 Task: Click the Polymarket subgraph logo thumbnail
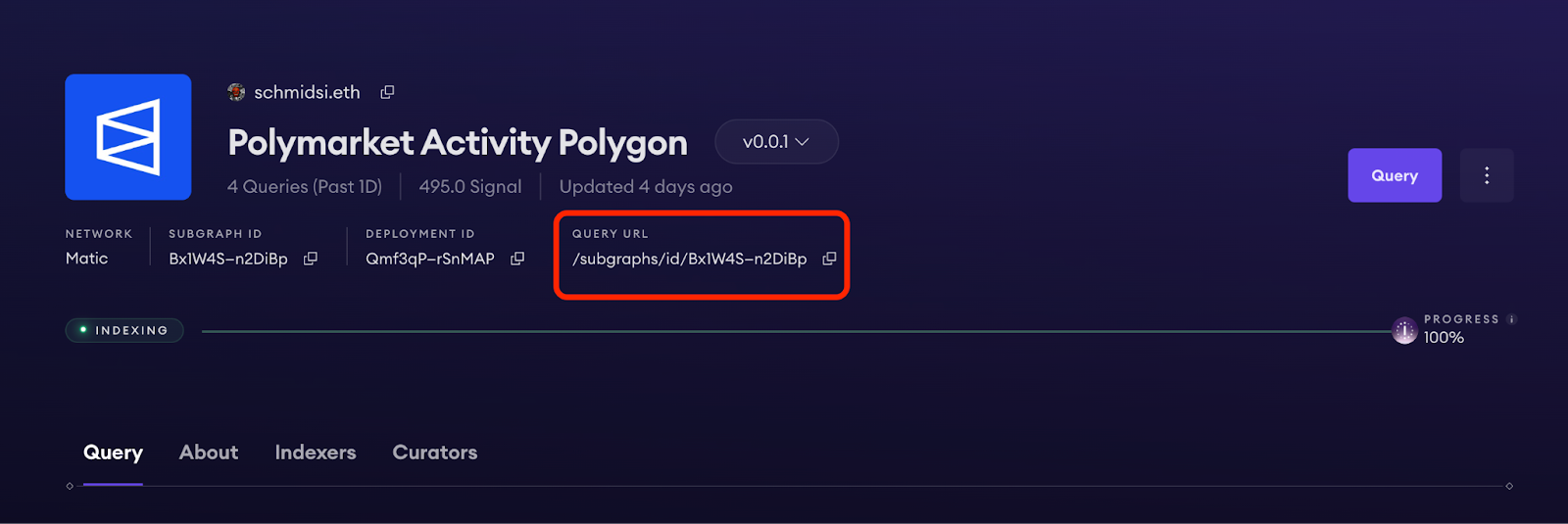click(128, 137)
